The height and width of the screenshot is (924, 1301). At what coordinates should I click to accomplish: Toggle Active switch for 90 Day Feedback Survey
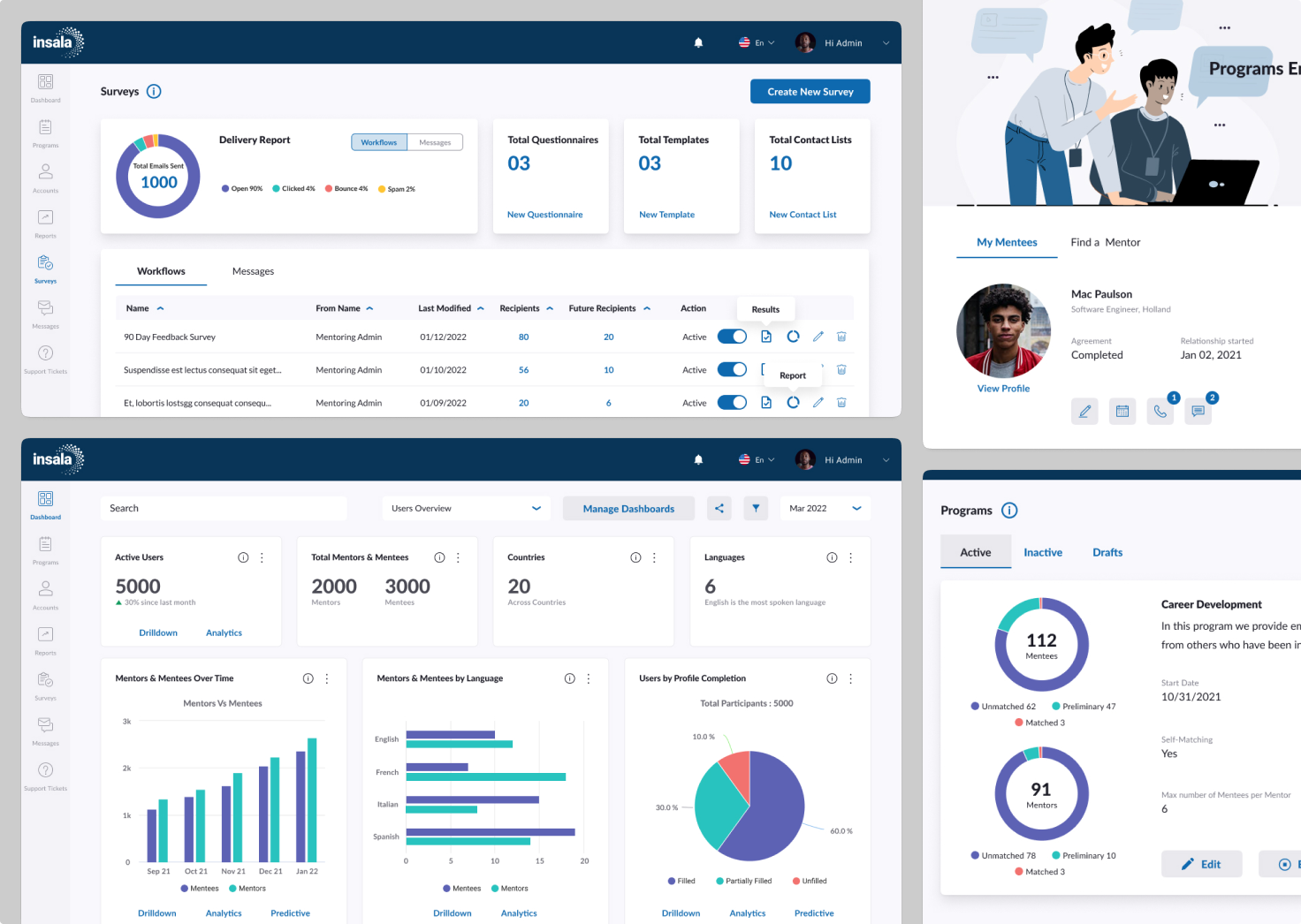coord(732,337)
